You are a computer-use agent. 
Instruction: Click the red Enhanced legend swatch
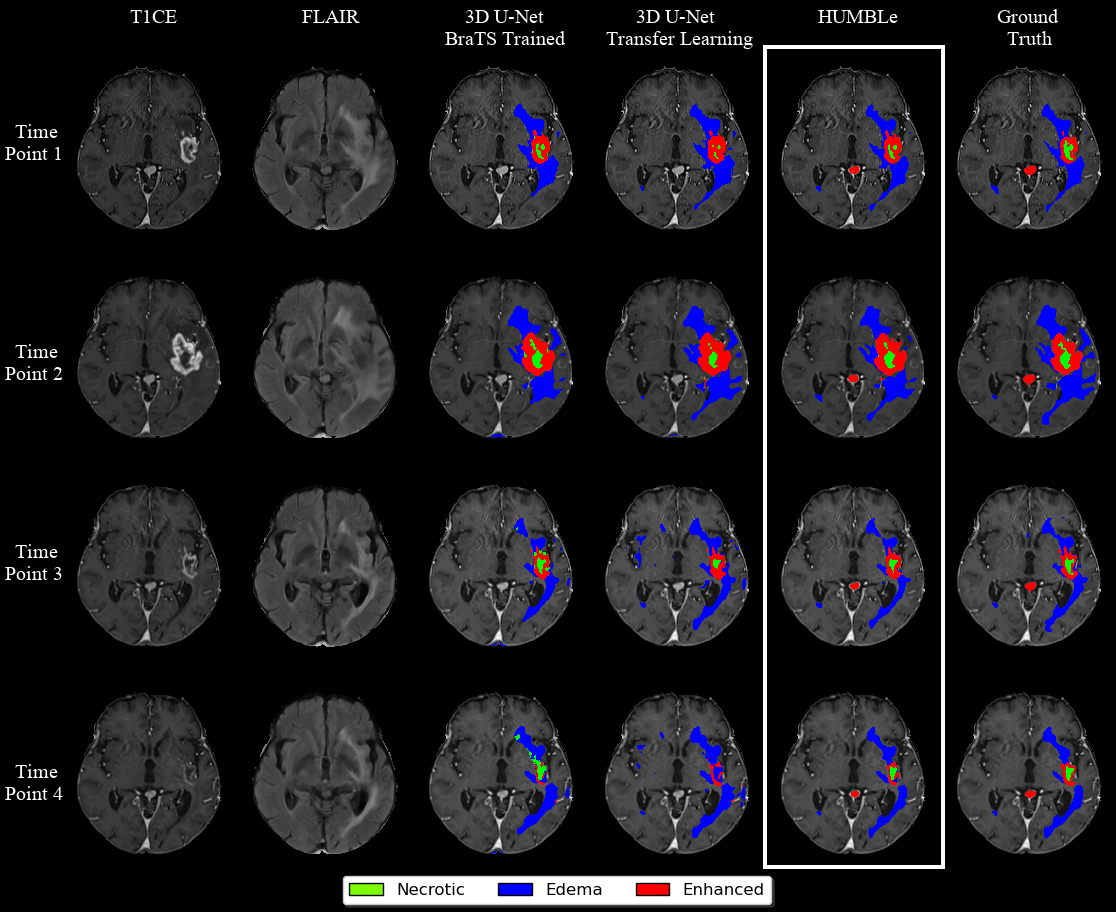click(x=655, y=889)
